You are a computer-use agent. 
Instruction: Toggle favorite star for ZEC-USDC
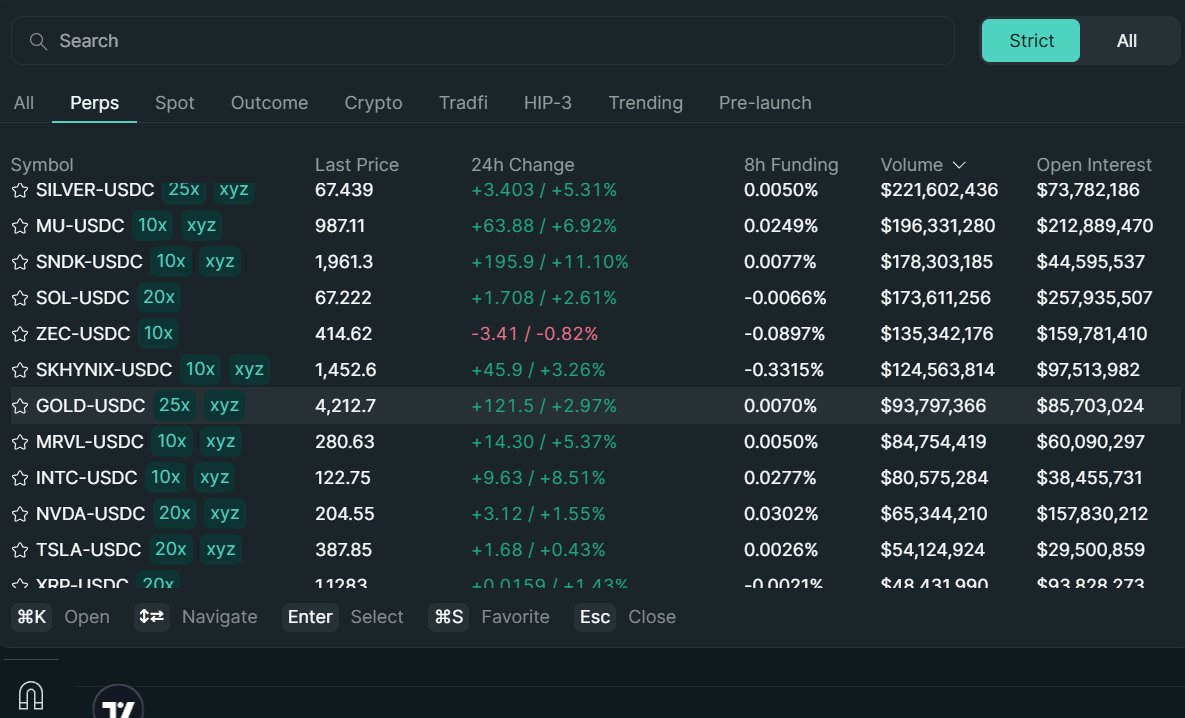pyautogui.click(x=20, y=334)
